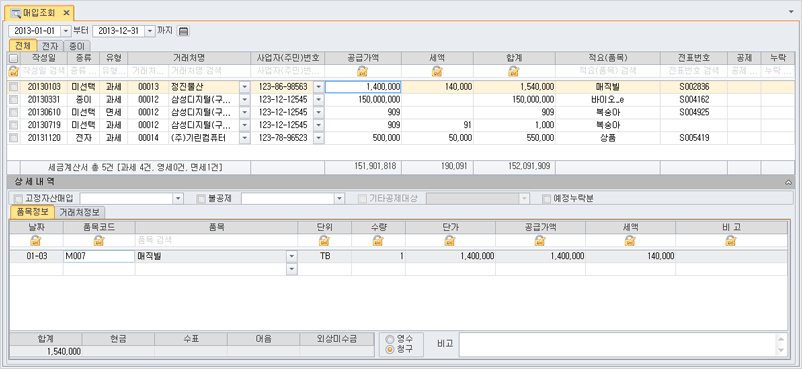Enable the 고정자산매입 checkbox
This screenshot has height=369, width=802.
pos(19,198)
